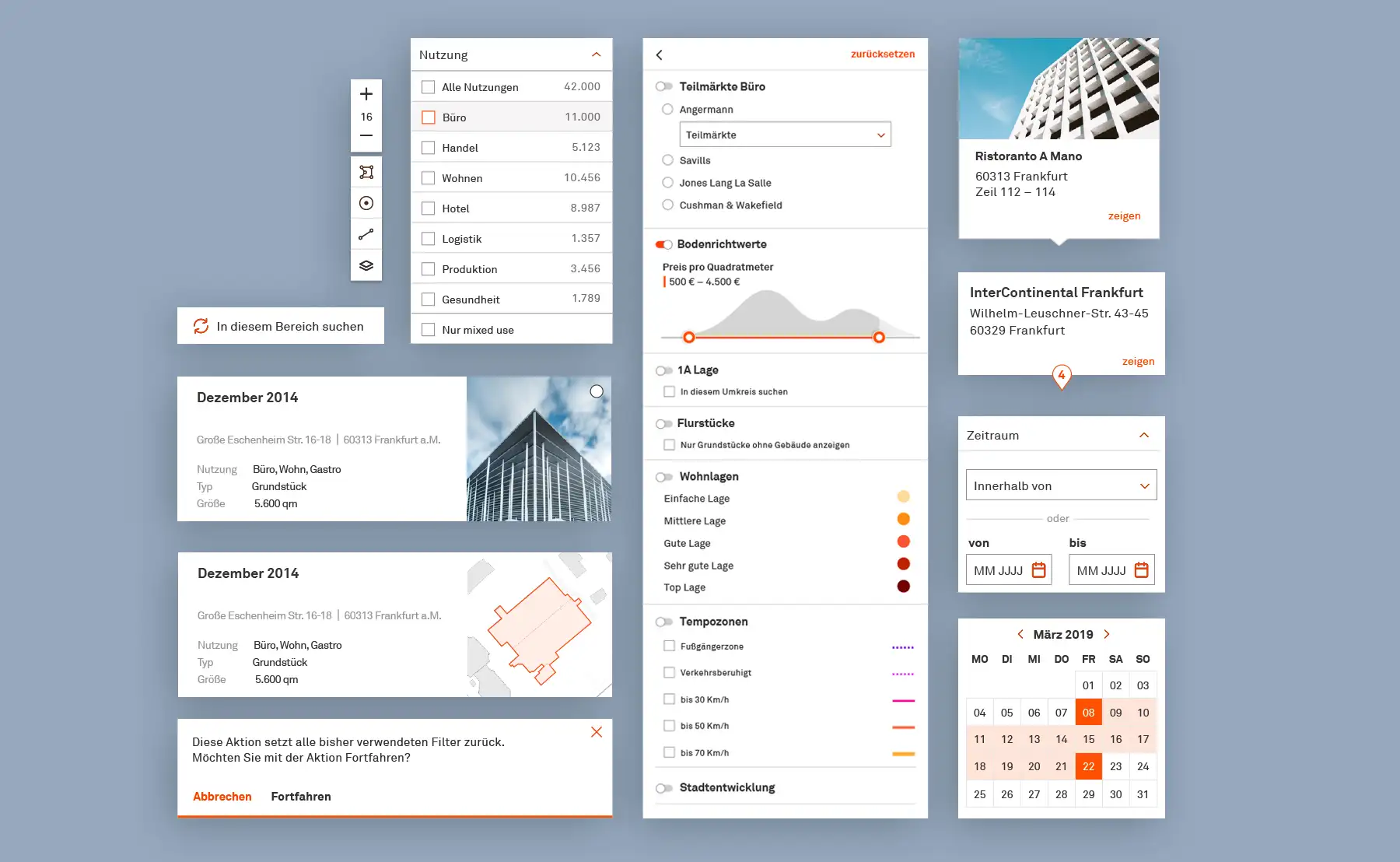1400x862 pixels.
Task: Click zeigen on InterContinental Frankfurt card
Action: tap(1139, 361)
